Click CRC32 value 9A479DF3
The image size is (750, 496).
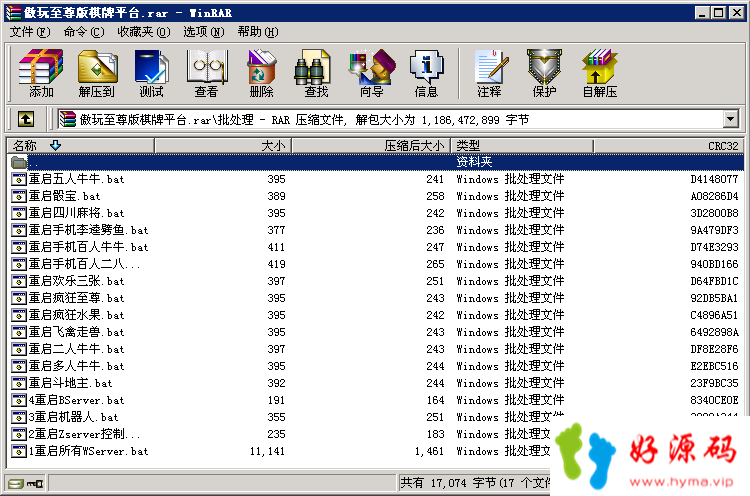tap(714, 231)
